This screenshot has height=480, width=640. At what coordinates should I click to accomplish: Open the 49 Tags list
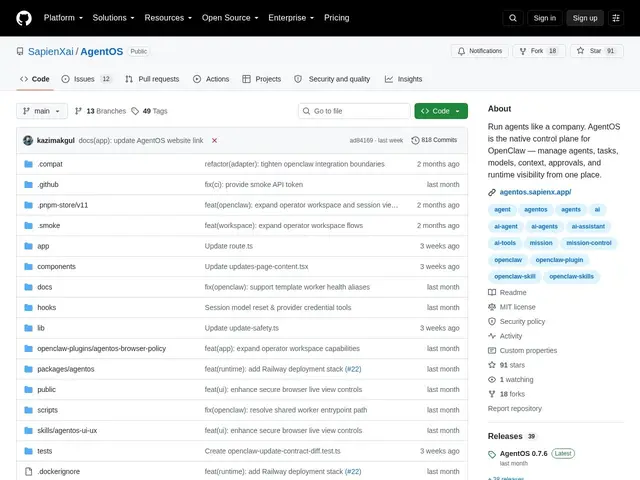pos(149,111)
